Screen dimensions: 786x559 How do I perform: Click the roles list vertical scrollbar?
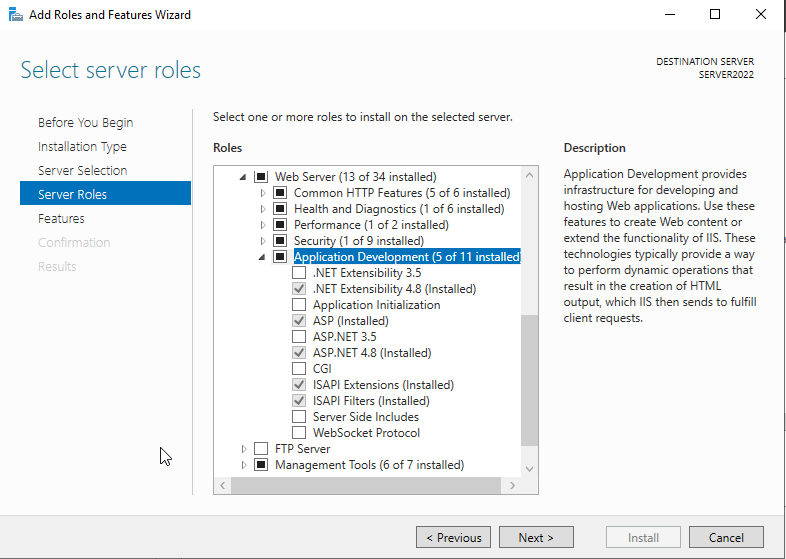coord(530,380)
